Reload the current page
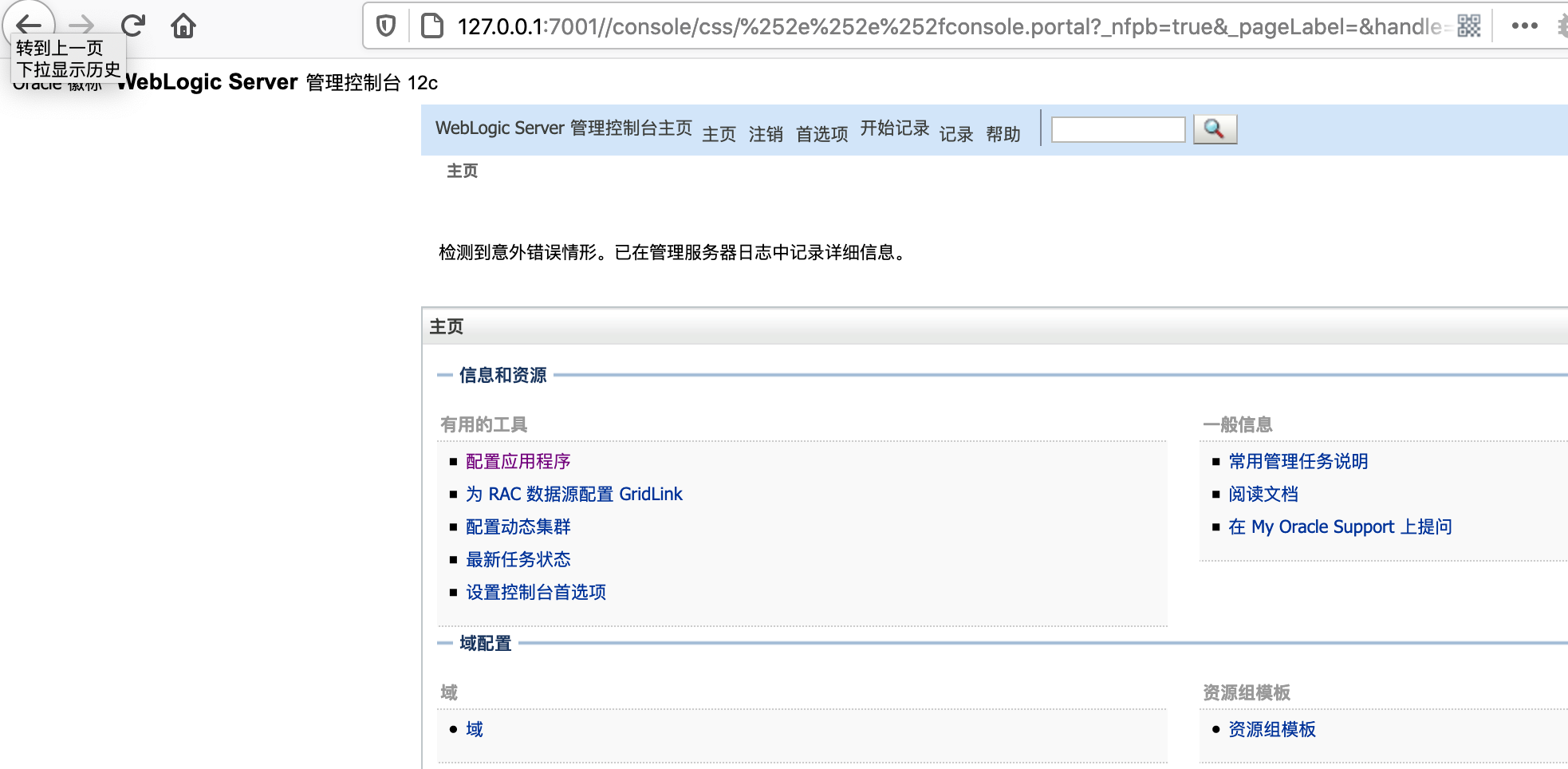This screenshot has height=769, width=1568. [x=132, y=26]
